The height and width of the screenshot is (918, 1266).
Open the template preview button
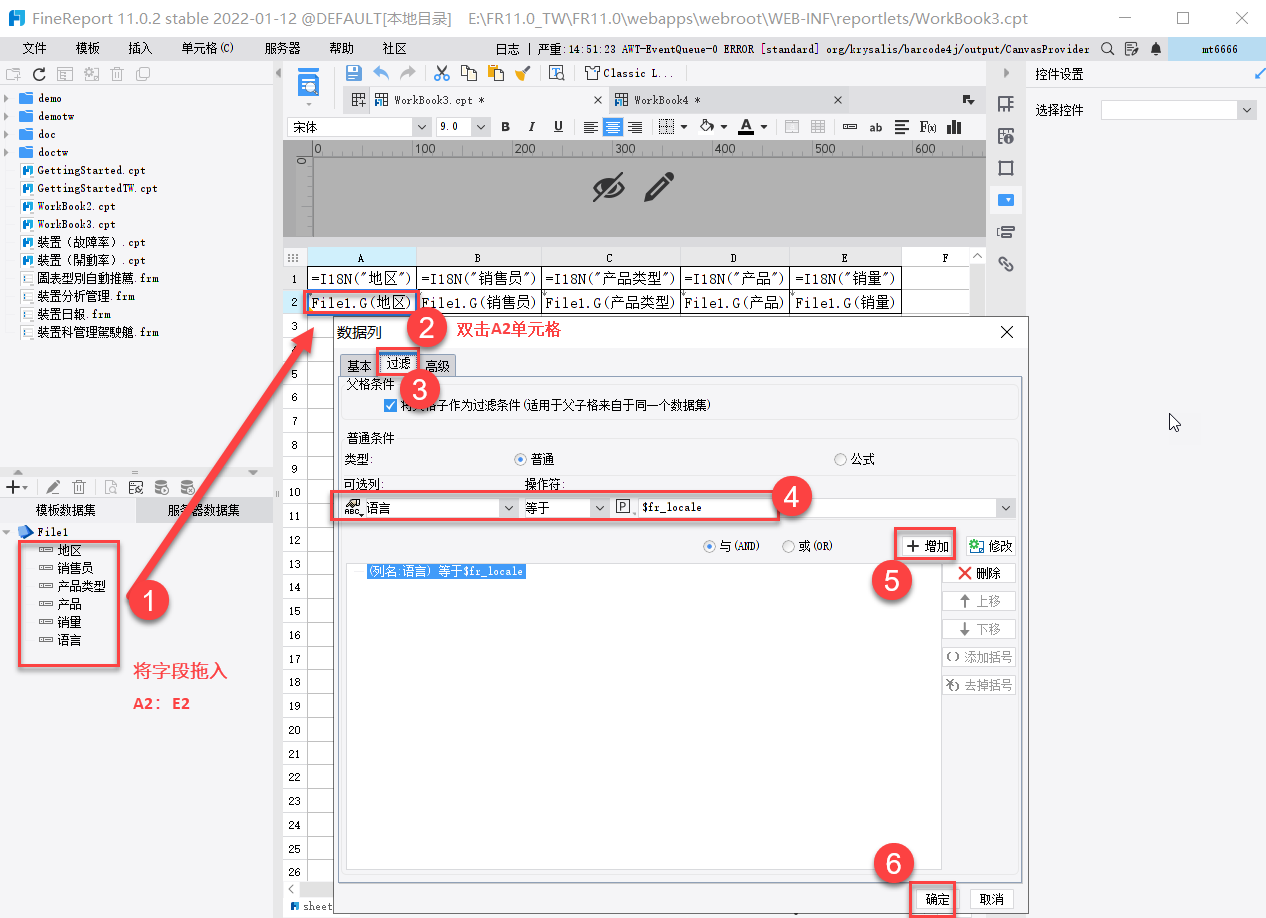309,84
